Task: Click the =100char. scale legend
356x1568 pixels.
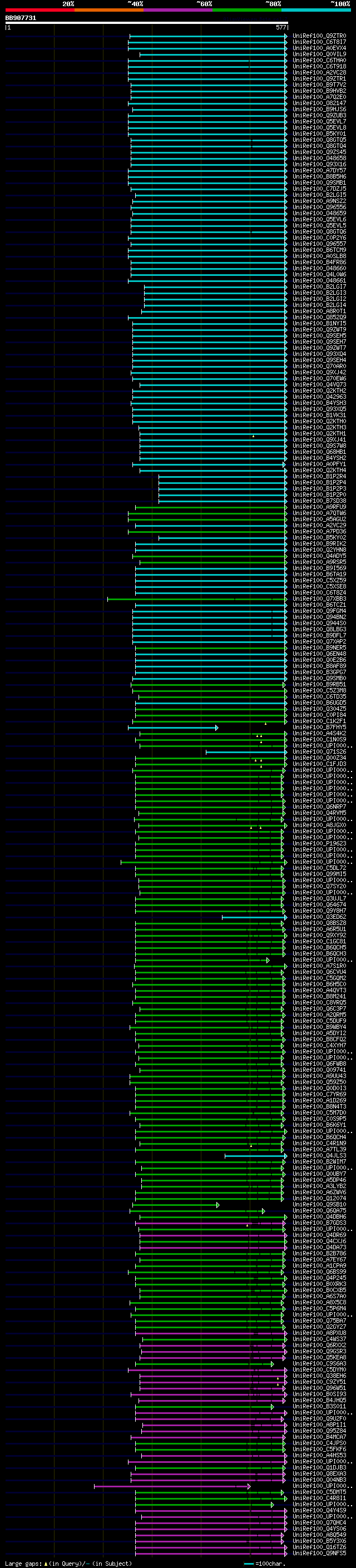Action: [265, 1563]
